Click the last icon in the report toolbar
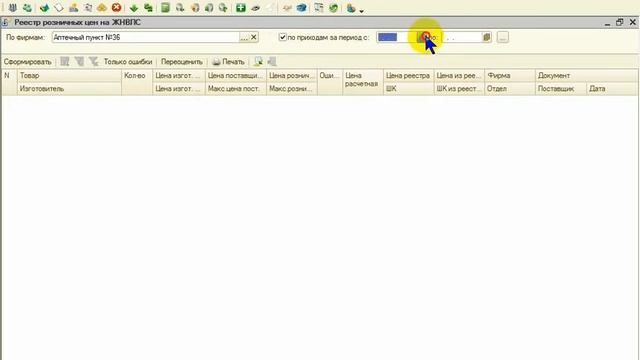The image size is (640, 360). click(272, 62)
